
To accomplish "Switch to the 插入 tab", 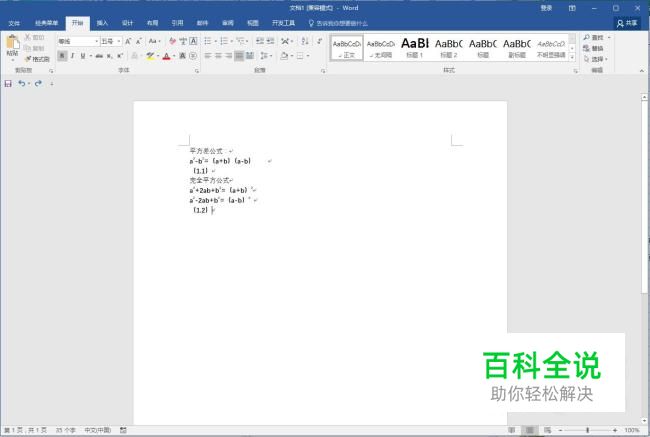I will point(102,23).
